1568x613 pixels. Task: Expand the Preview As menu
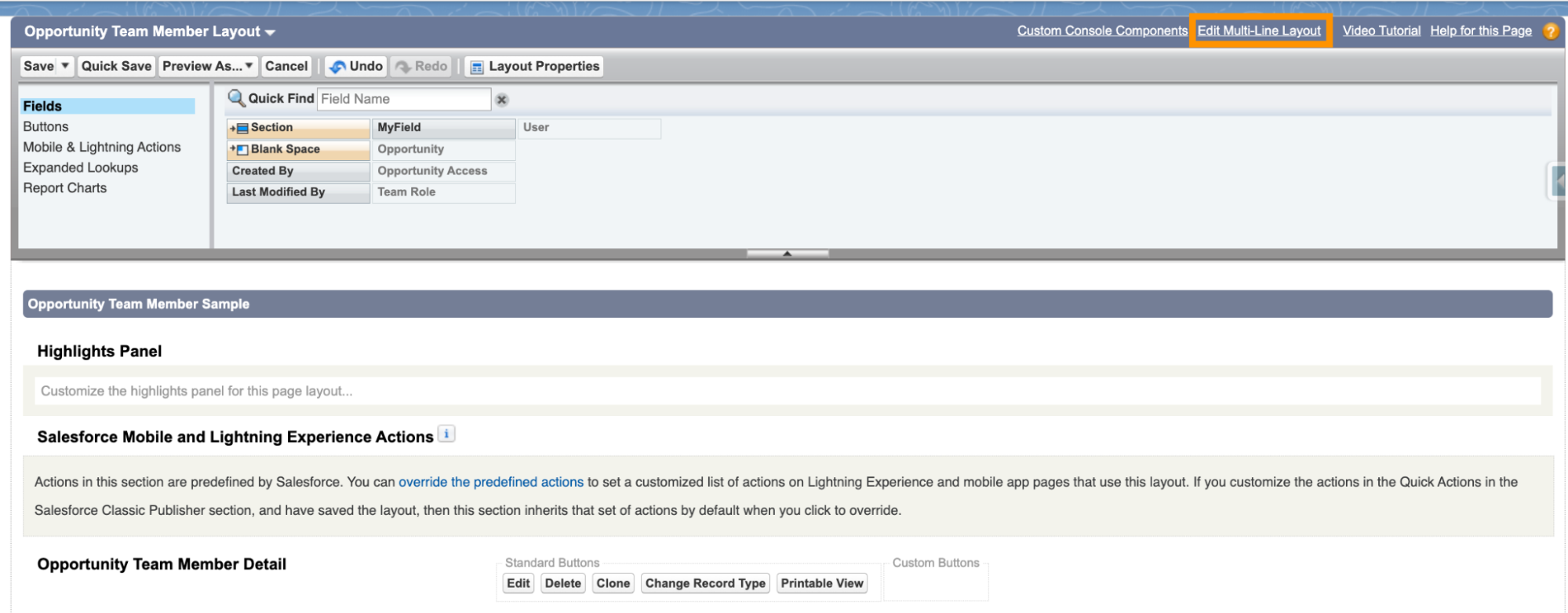click(x=208, y=66)
